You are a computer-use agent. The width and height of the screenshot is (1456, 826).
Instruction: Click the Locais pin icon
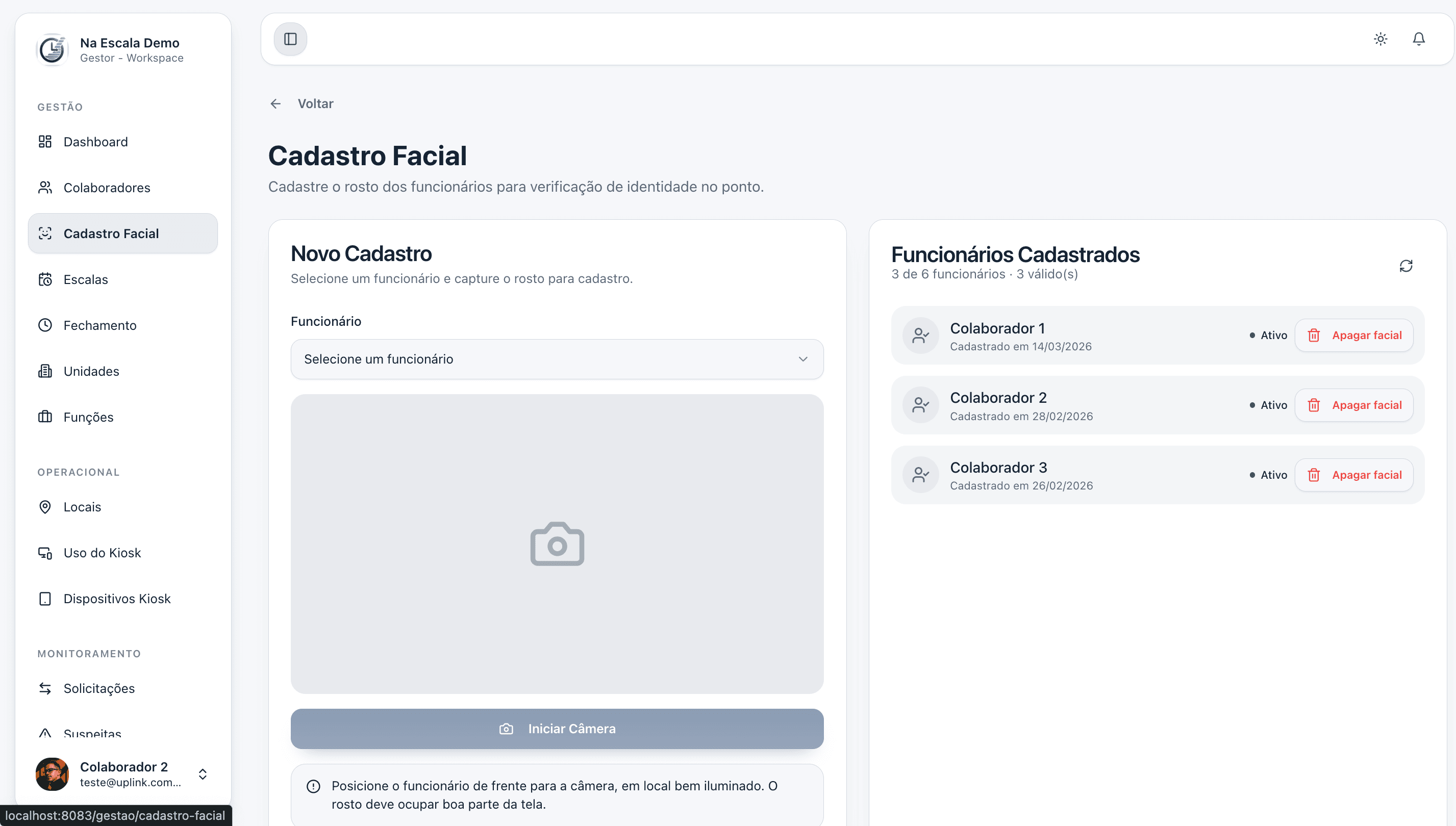click(45, 507)
